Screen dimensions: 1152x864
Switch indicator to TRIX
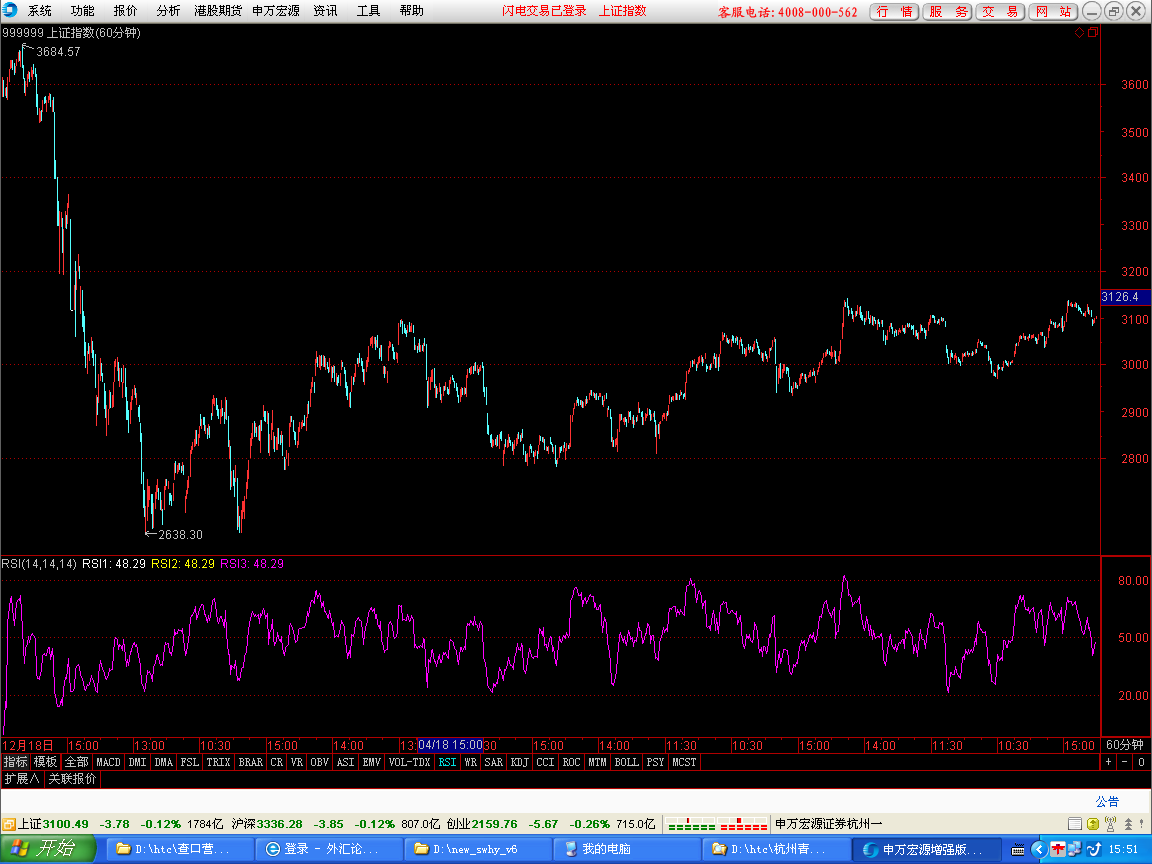tap(218, 762)
